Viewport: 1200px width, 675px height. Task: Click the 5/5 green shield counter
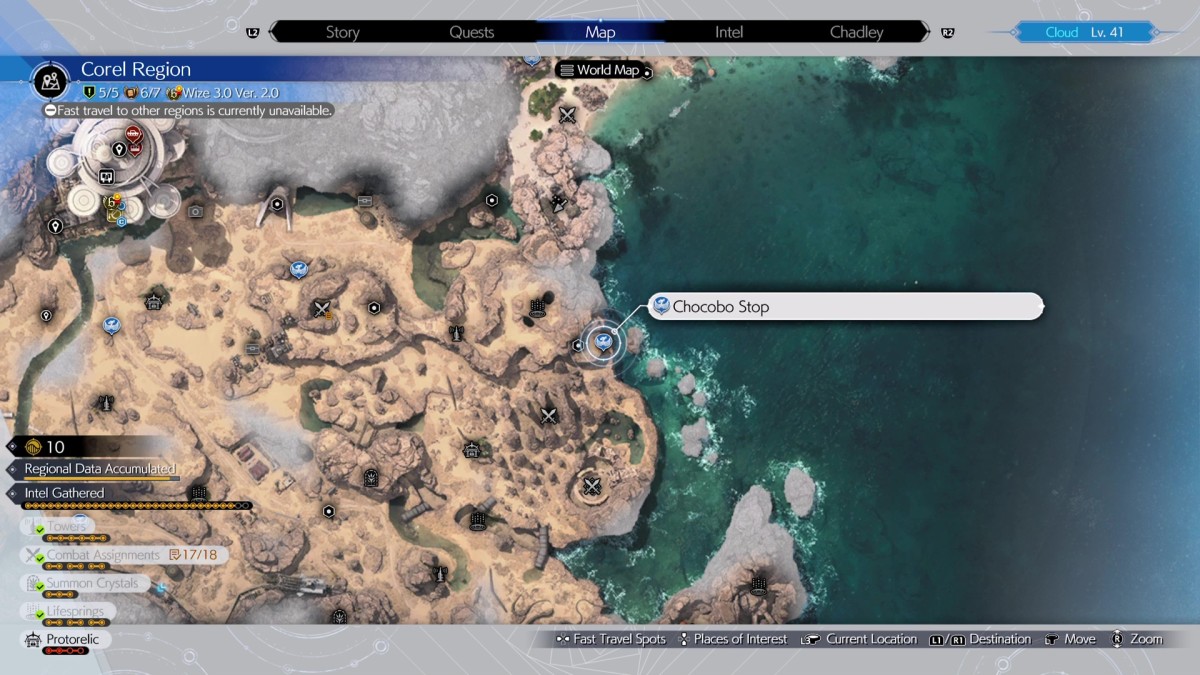[x=100, y=92]
